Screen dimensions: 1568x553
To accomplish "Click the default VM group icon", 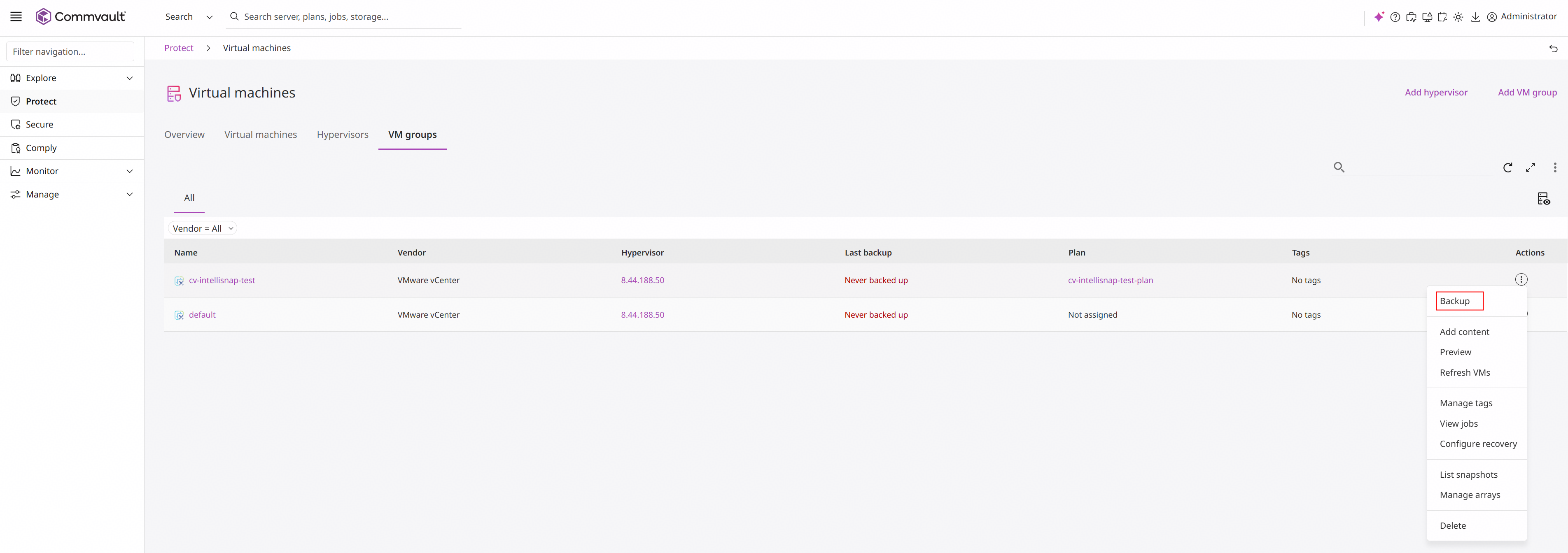I will 179,315.
